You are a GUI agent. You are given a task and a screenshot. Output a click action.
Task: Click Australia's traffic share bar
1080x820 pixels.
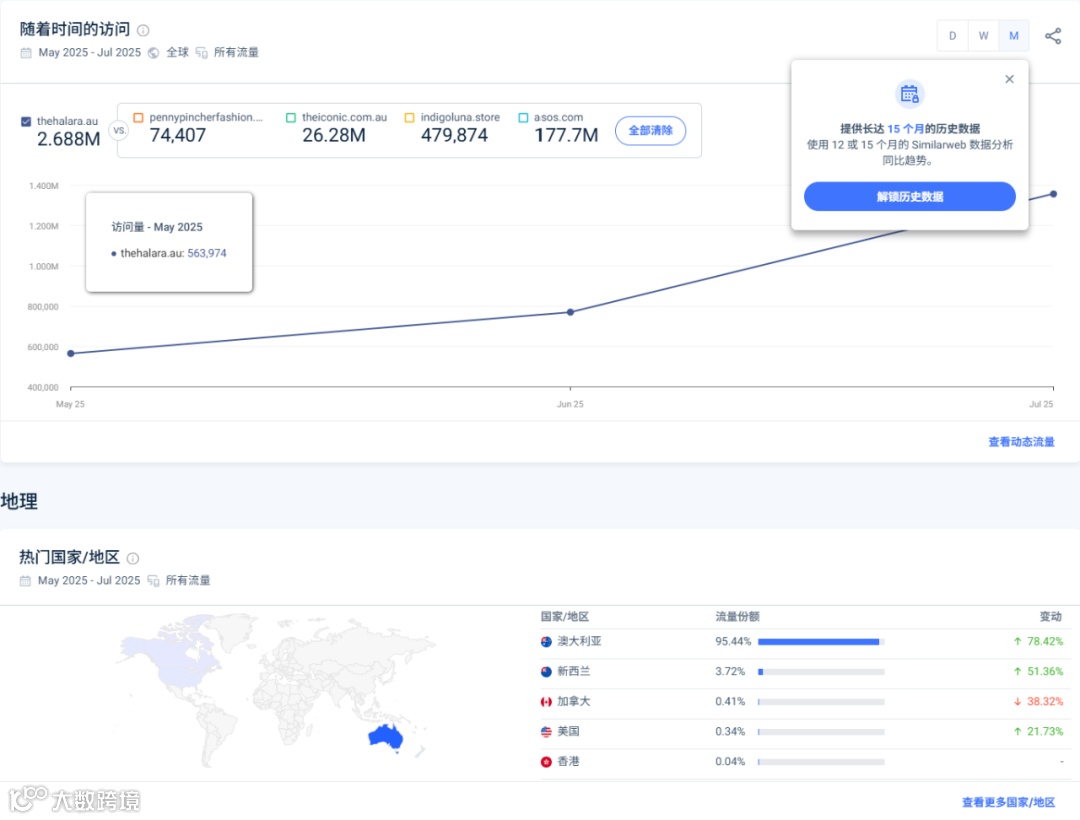click(821, 642)
